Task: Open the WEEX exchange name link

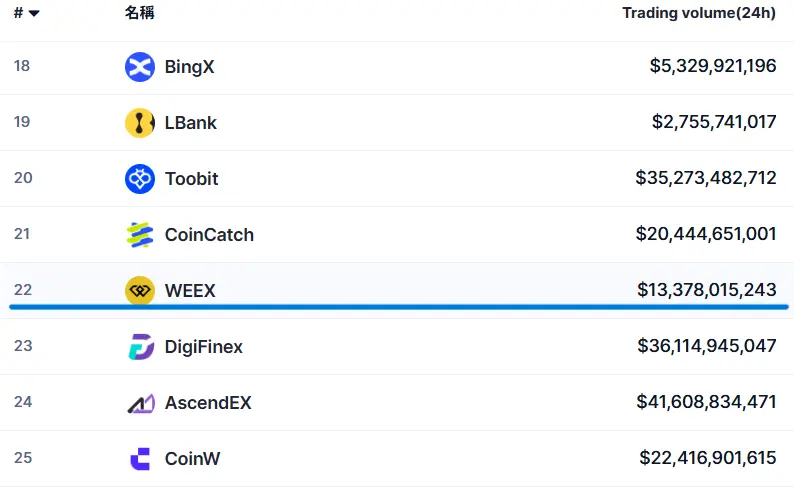Action: 190,291
